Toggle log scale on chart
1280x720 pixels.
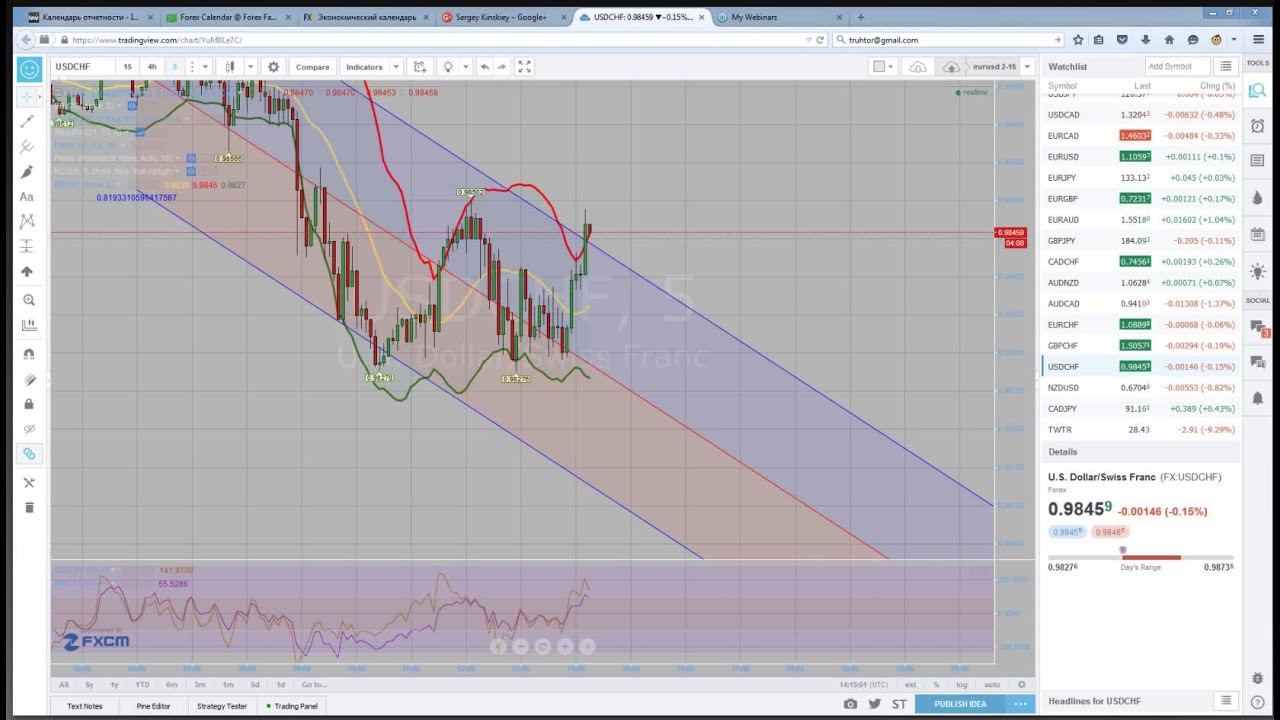[962, 684]
